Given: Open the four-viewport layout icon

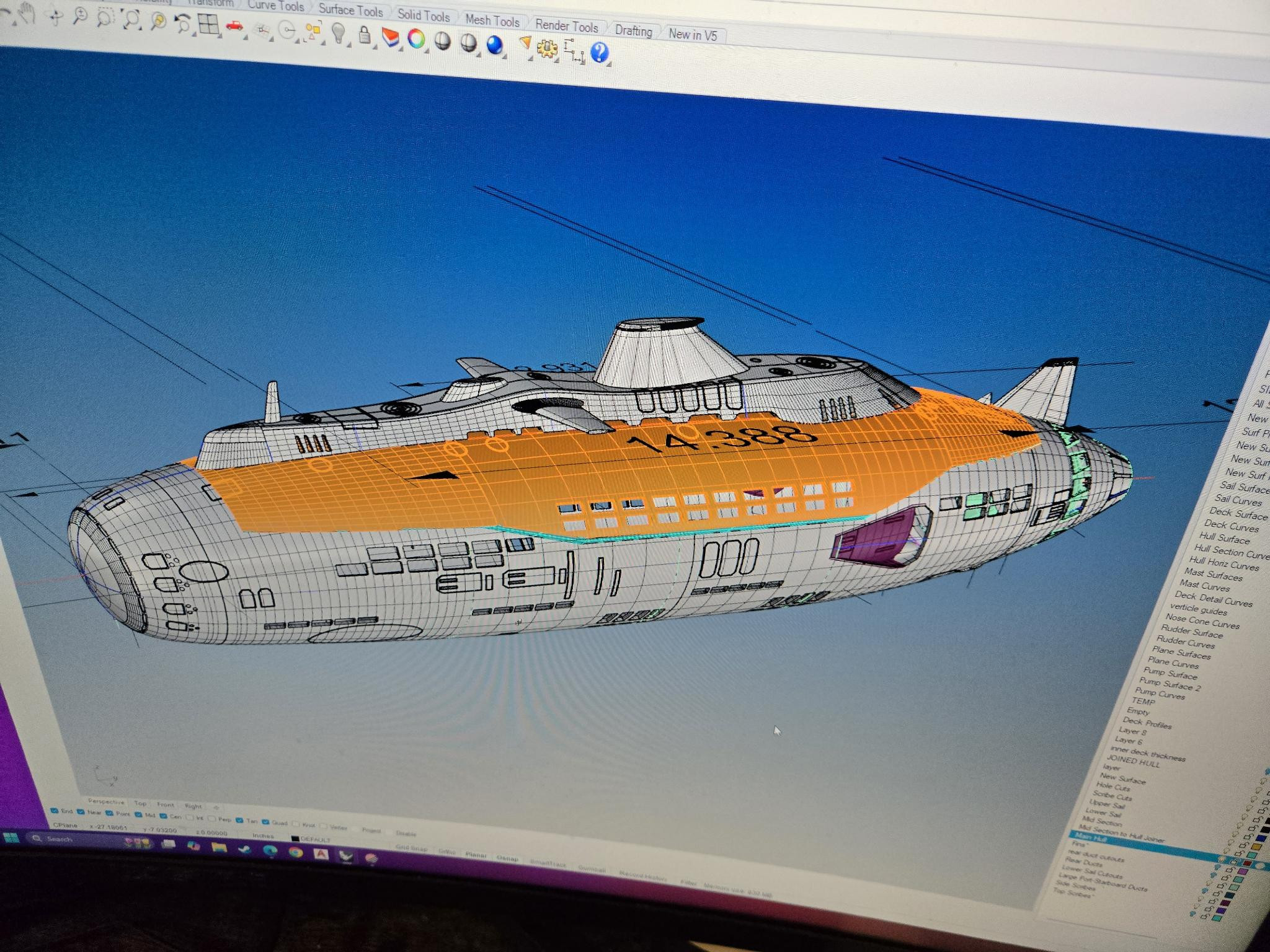Looking at the screenshot, I should pos(208,25).
